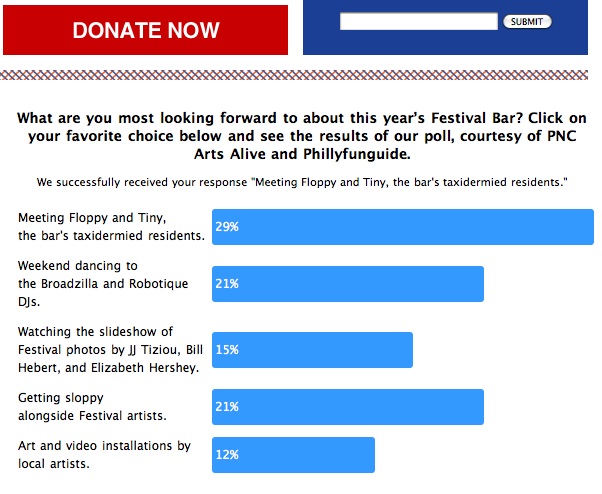Click the result bar for Watching the slideshow
This screenshot has height=494, width=602.
pos(312,350)
